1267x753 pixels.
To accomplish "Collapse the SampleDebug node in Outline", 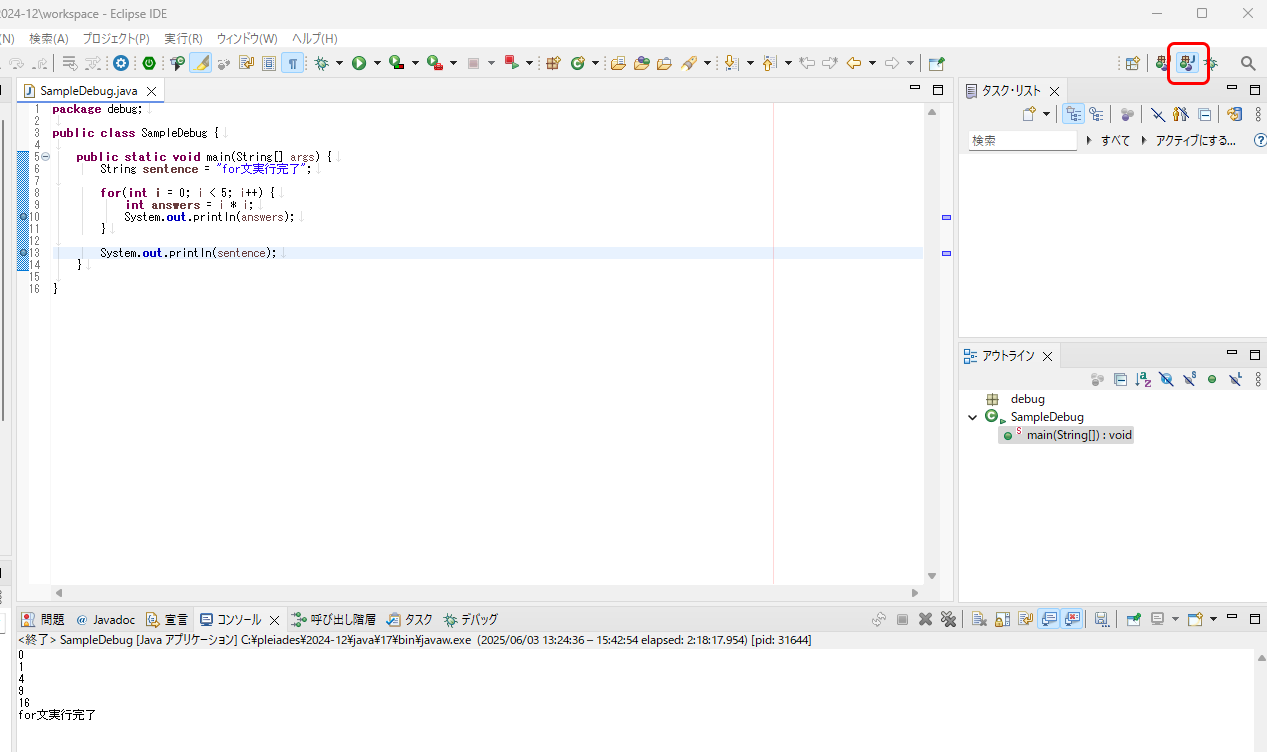I will 972,417.
